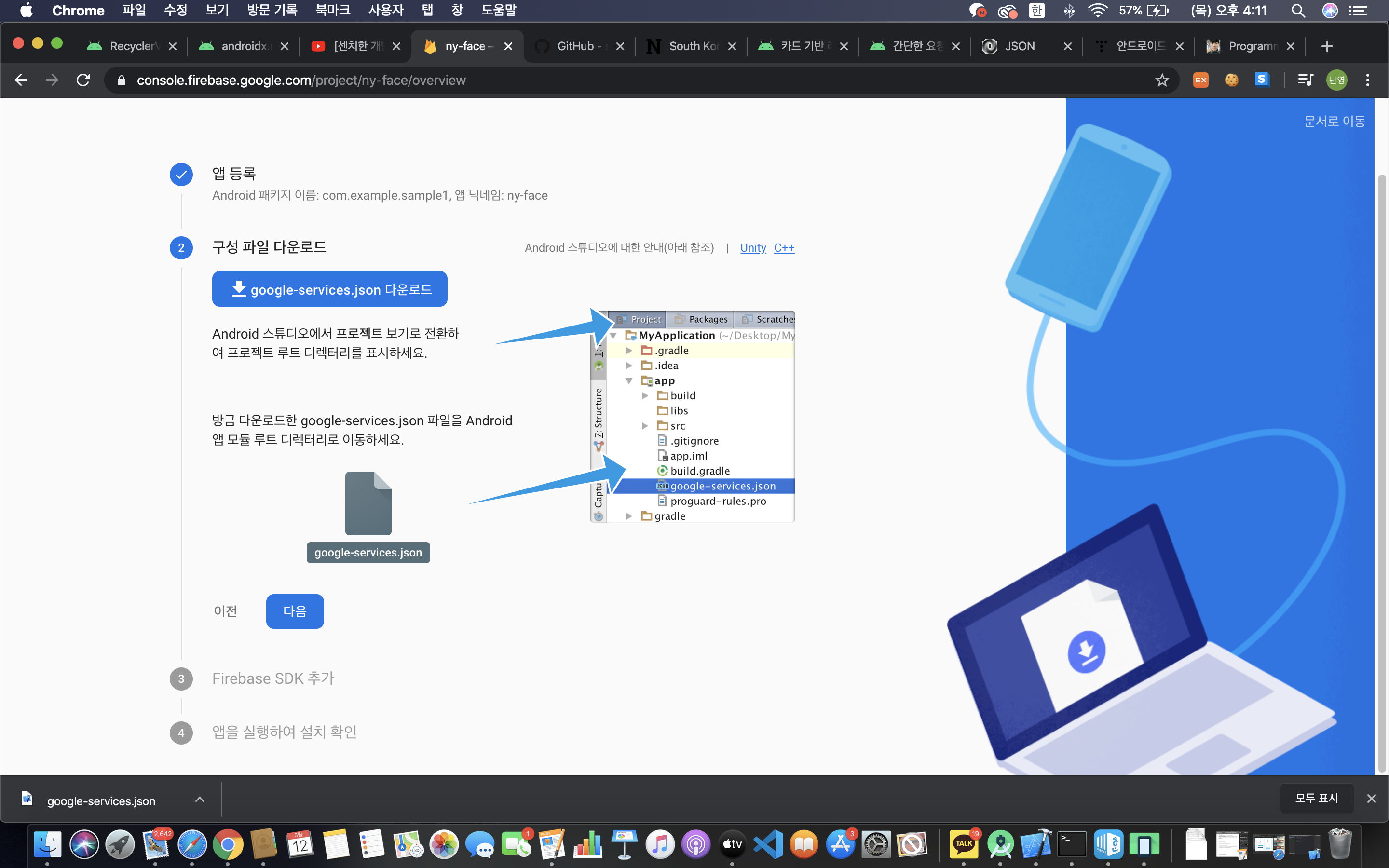Expand the google-services.json download options chevron

(x=199, y=800)
